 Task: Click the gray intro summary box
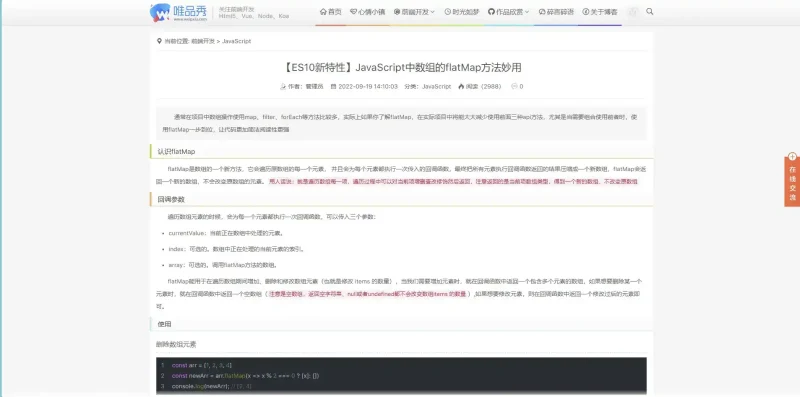401,123
